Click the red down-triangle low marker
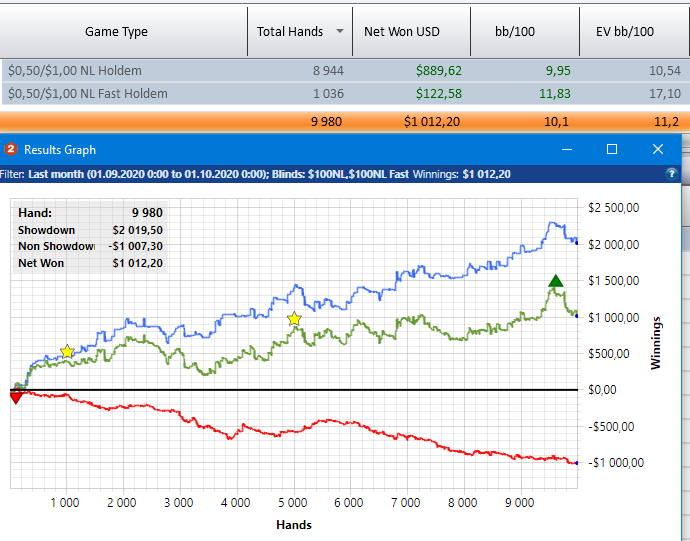Viewport: 690px width, 541px height. (16, 397)
